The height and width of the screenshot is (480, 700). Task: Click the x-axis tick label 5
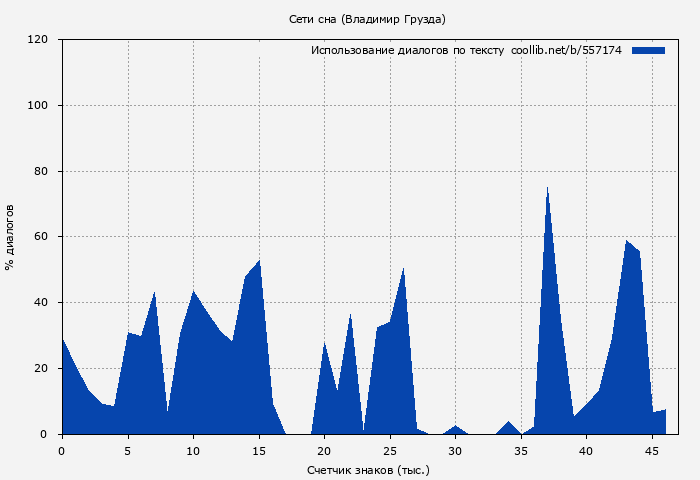(x=128, y=450)
